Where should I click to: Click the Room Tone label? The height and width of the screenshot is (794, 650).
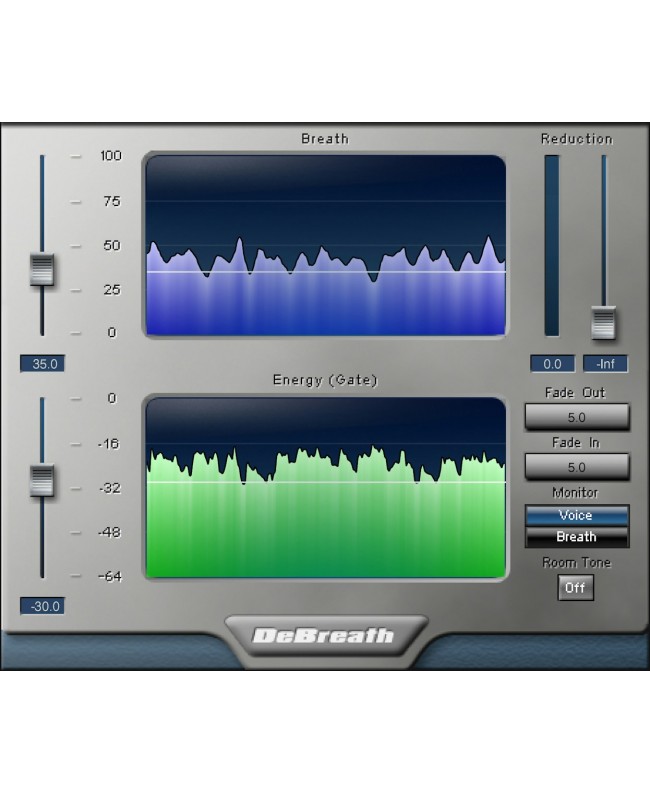tap(576, 563)
